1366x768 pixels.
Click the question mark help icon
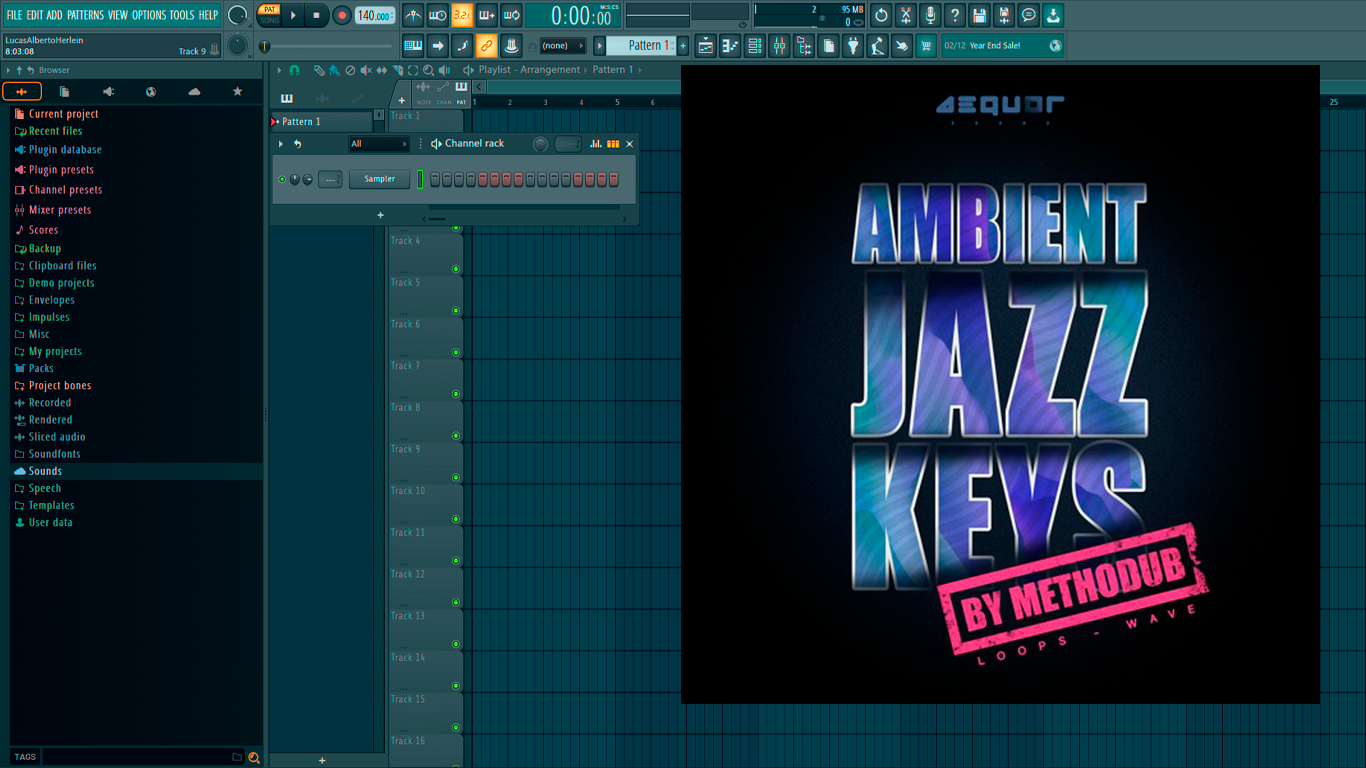tap(955, 15)
